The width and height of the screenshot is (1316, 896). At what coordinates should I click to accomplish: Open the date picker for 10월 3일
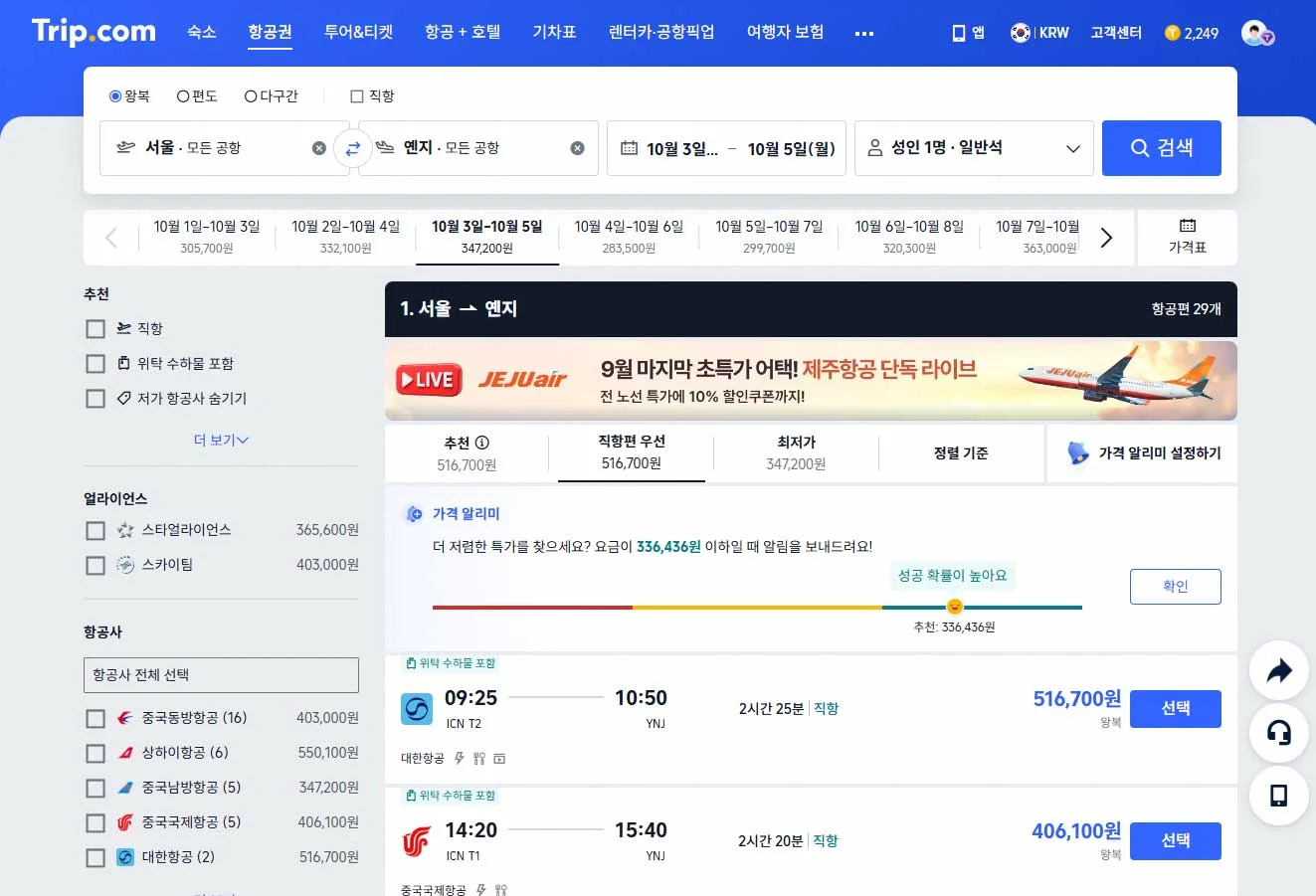[682, 149]
